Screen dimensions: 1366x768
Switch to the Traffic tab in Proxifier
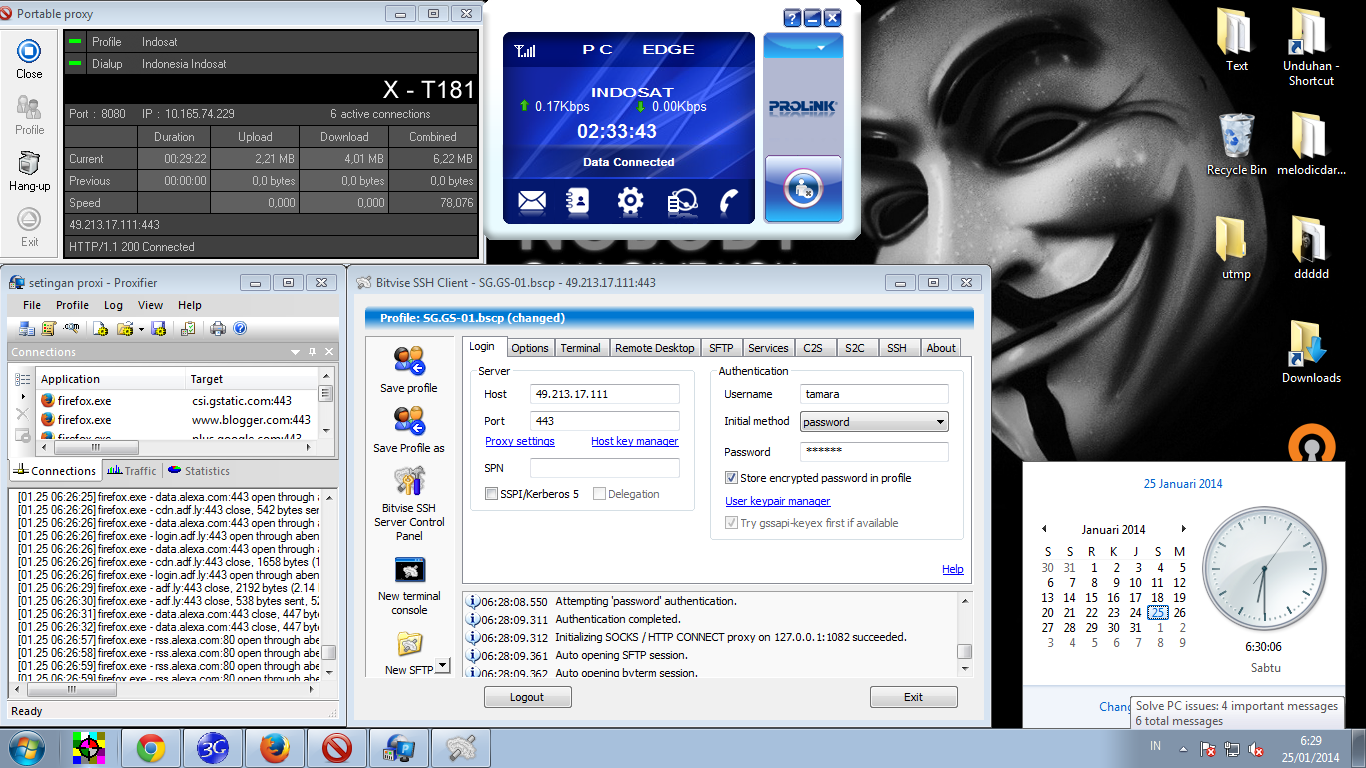coord(133,471)
